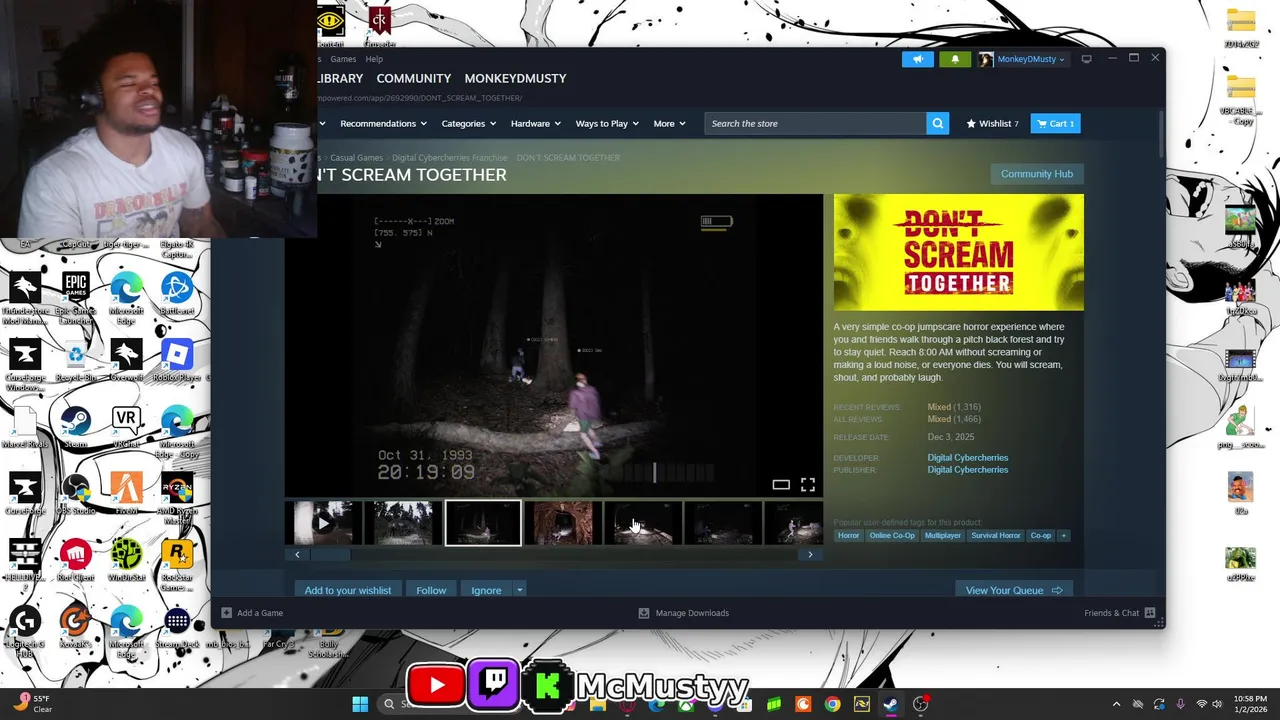
Task: Select the VRChat desktop icon
Action: 126,428
